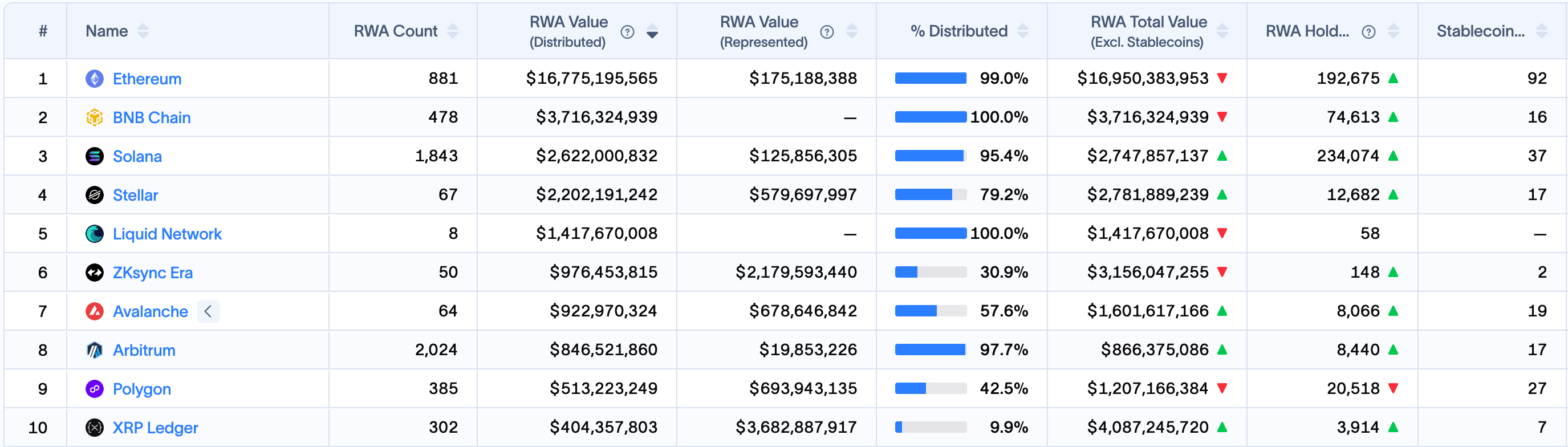Click the BNB Chain logo icon

[94, 117]
